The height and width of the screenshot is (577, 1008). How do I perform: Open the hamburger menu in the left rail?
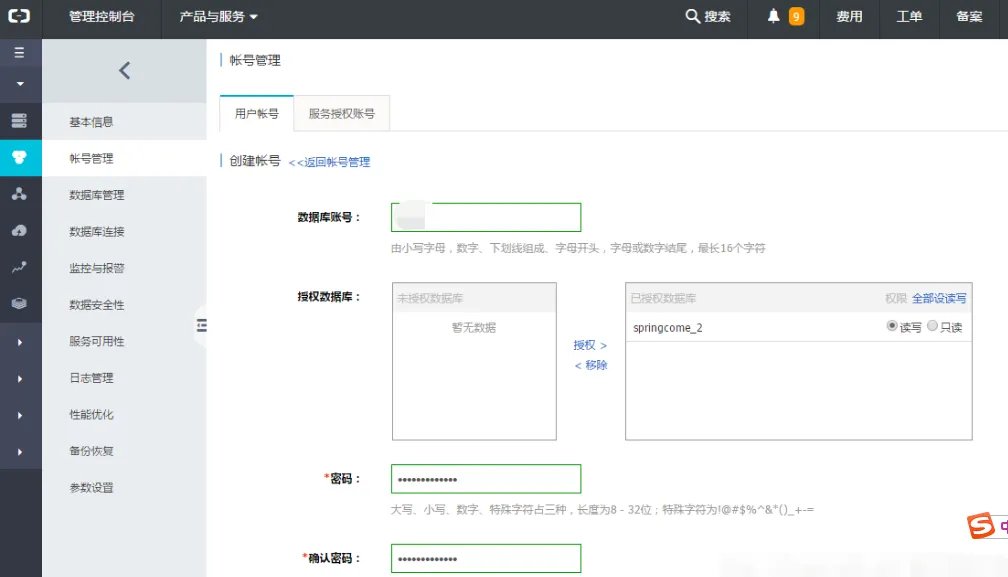(x=19, y=52)
